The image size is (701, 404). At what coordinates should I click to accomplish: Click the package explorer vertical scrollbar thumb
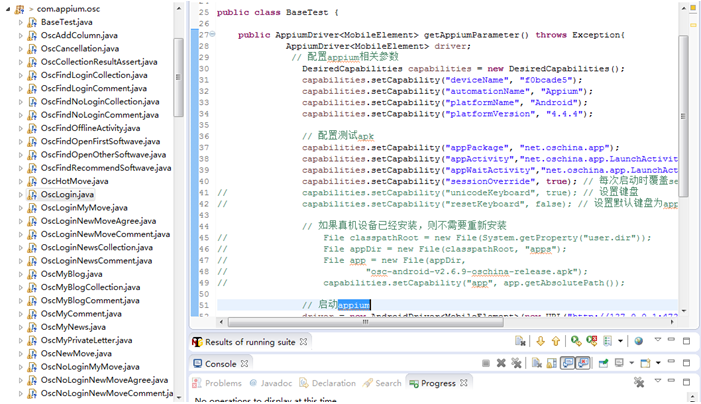coord(178,77)
